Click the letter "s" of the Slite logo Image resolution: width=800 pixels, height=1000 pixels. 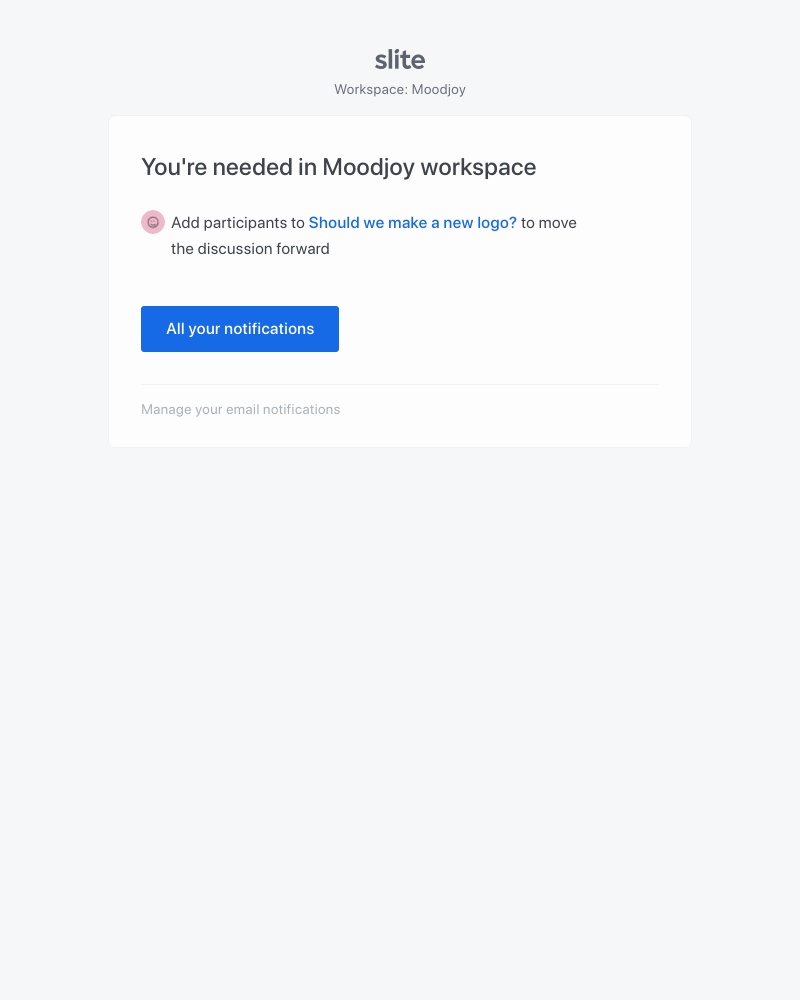click(381, 61)
